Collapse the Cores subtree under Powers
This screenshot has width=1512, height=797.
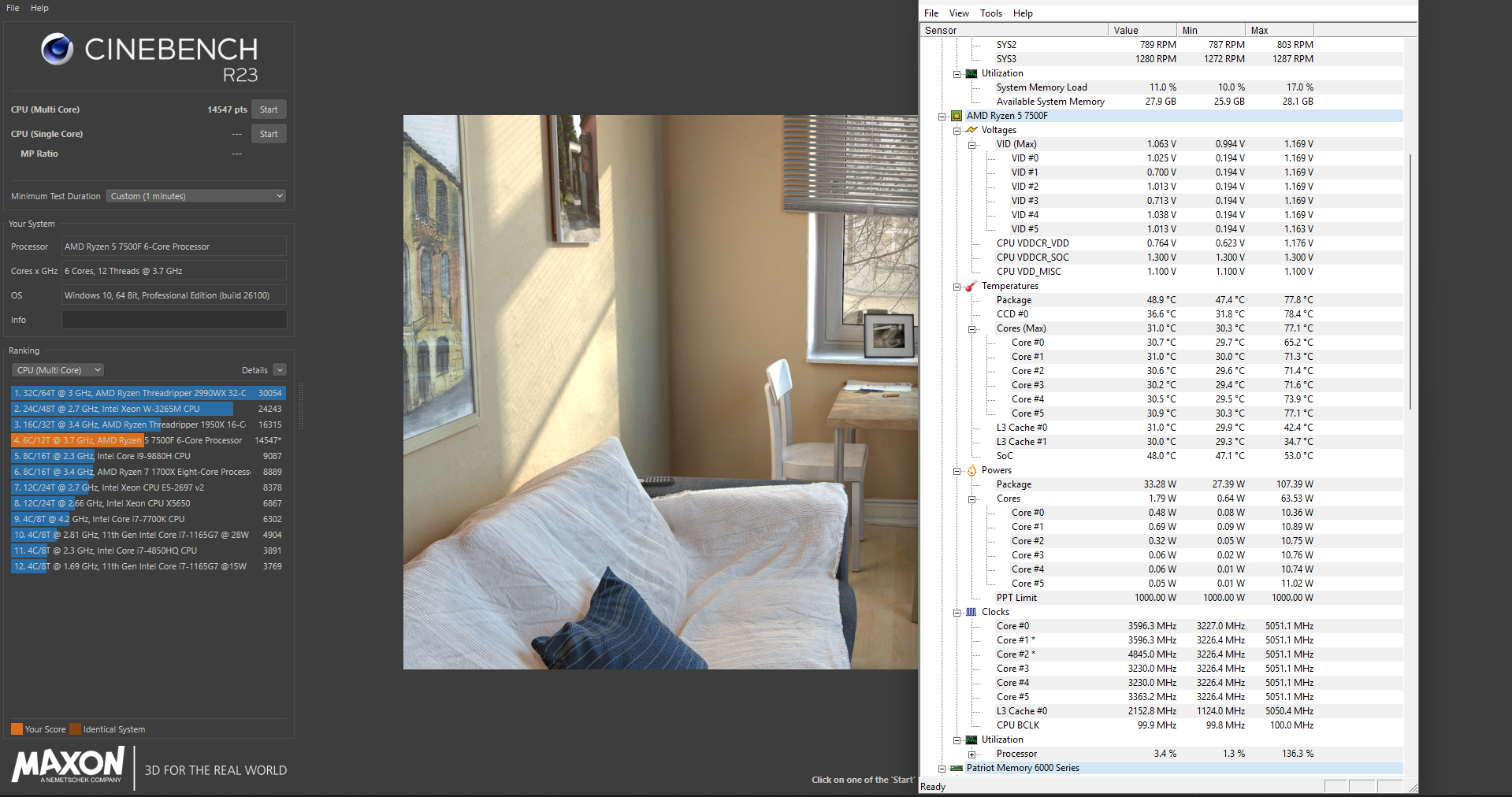971,499
